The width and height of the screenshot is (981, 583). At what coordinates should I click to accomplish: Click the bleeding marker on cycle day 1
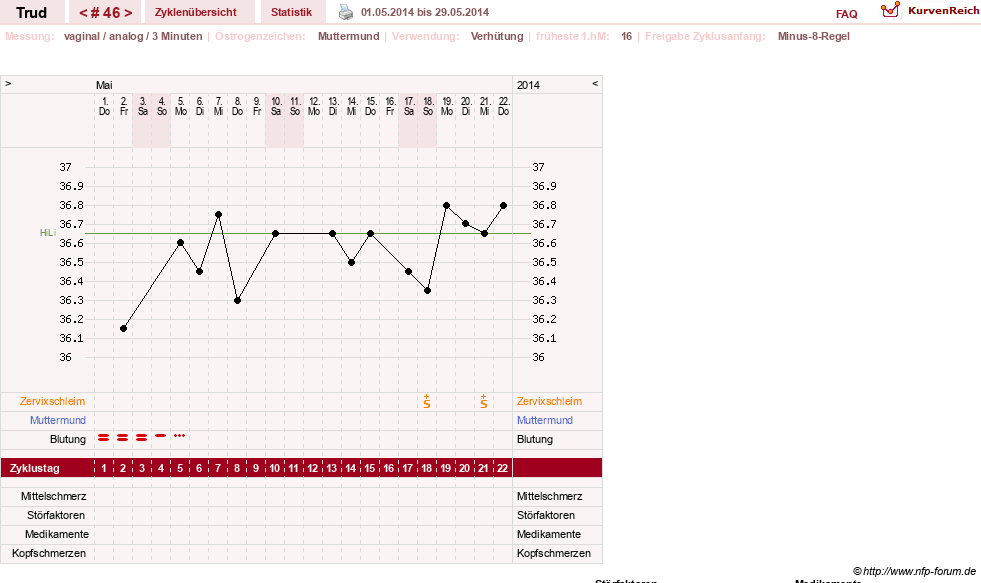(104, 438)
